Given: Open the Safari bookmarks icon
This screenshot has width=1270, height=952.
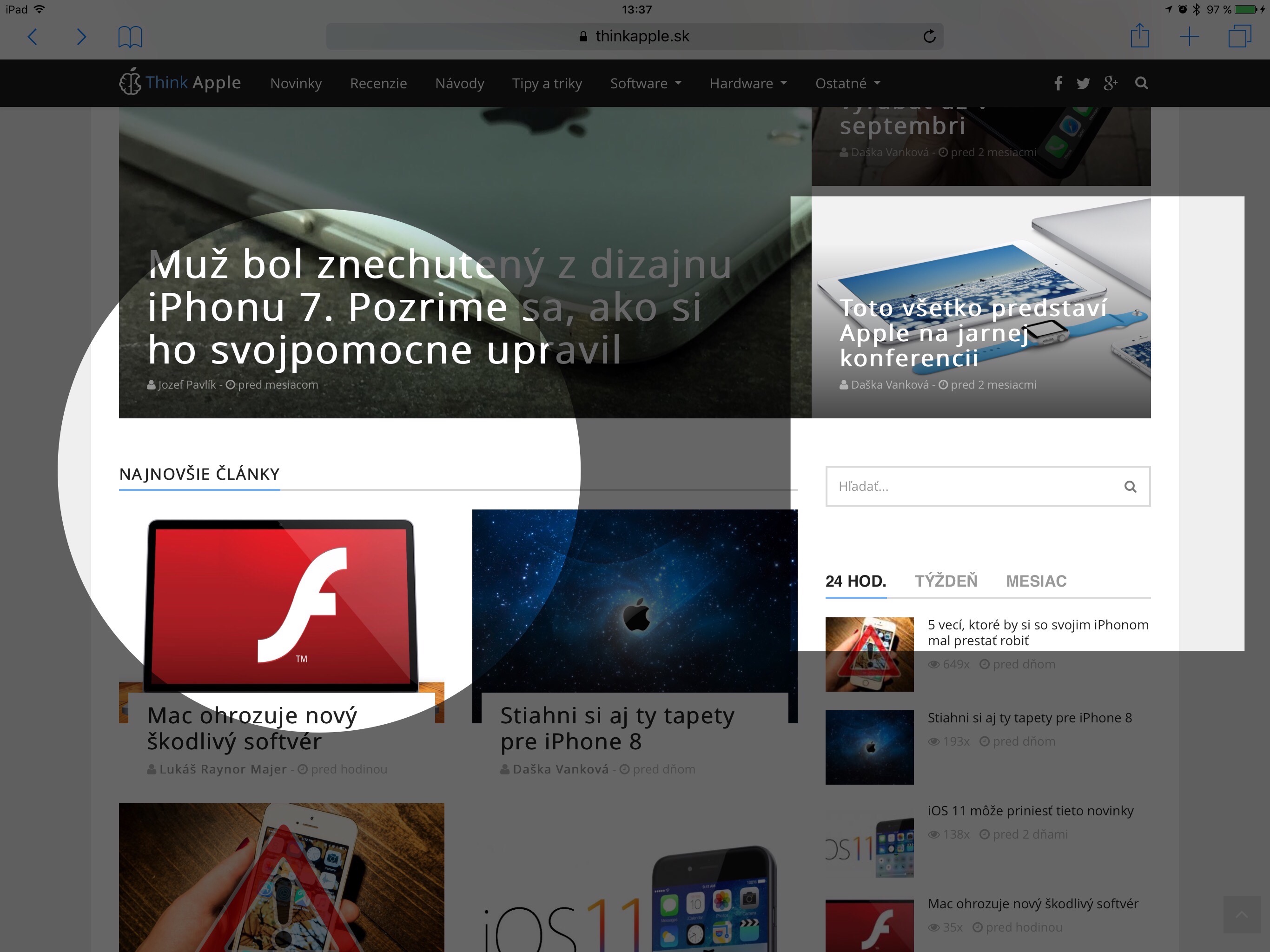Looking at the screenshot, I should [x=130, y=37].
